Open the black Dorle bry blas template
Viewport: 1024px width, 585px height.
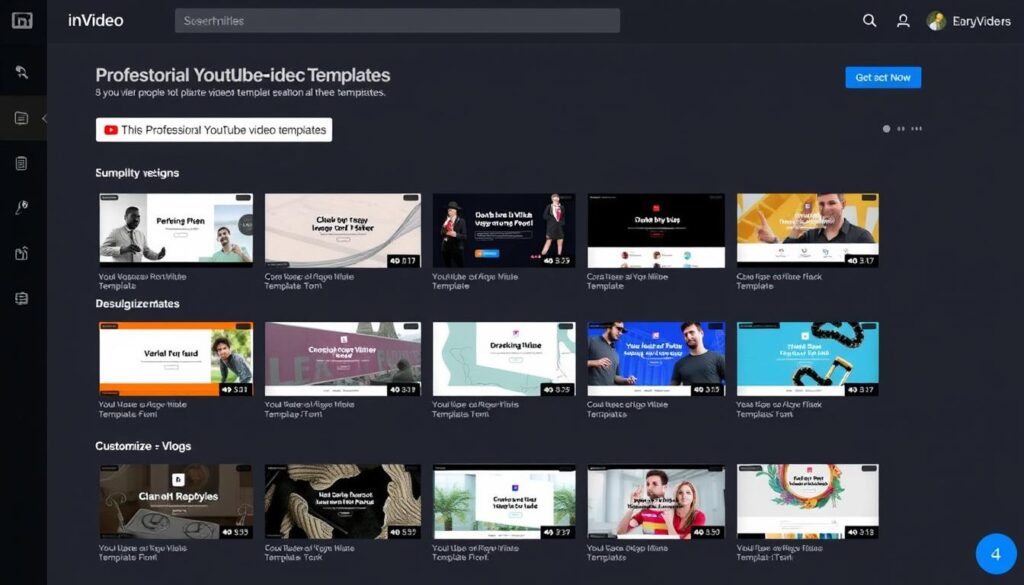click(656, 230)
